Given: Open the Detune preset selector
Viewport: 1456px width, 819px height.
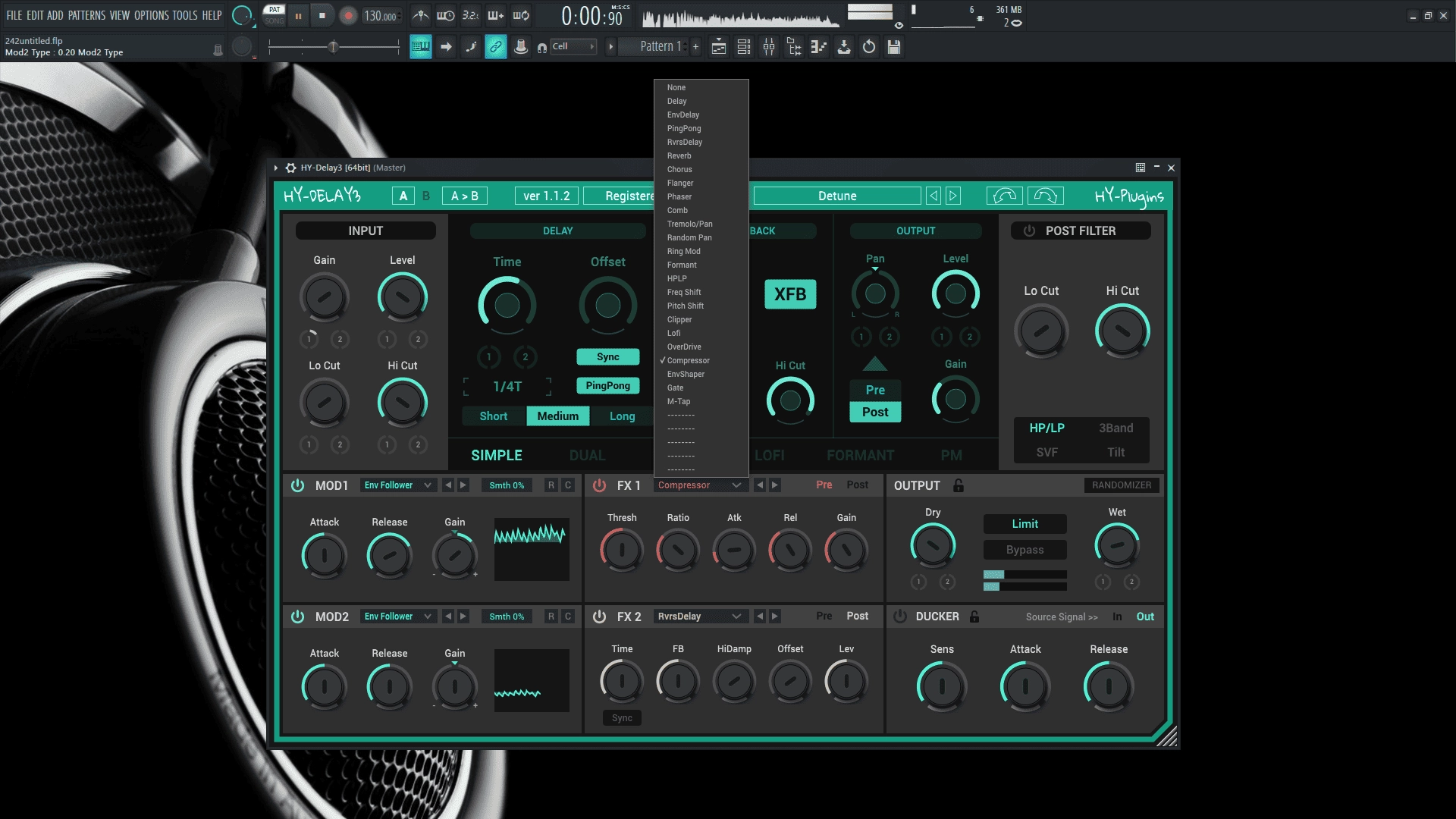Looking at the screenshot, I should (837, 196).
